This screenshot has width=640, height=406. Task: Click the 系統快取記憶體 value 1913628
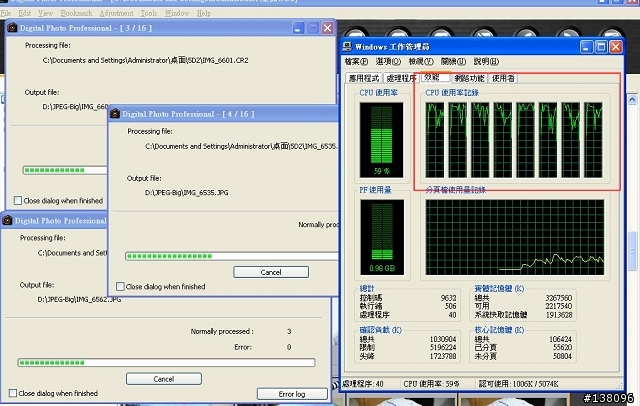click(559, 315)
